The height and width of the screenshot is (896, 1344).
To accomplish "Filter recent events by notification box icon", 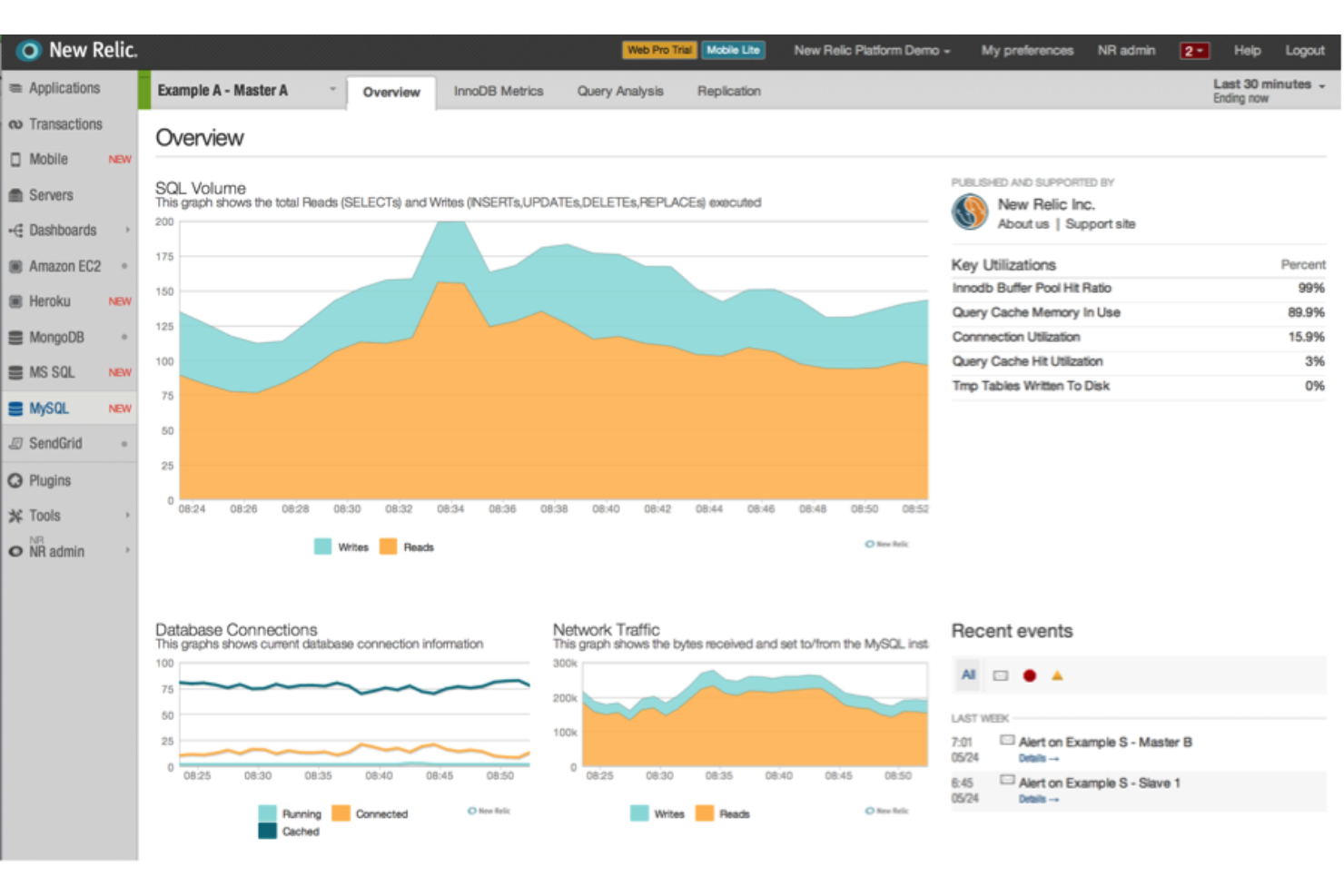I will coord(1000,675).
